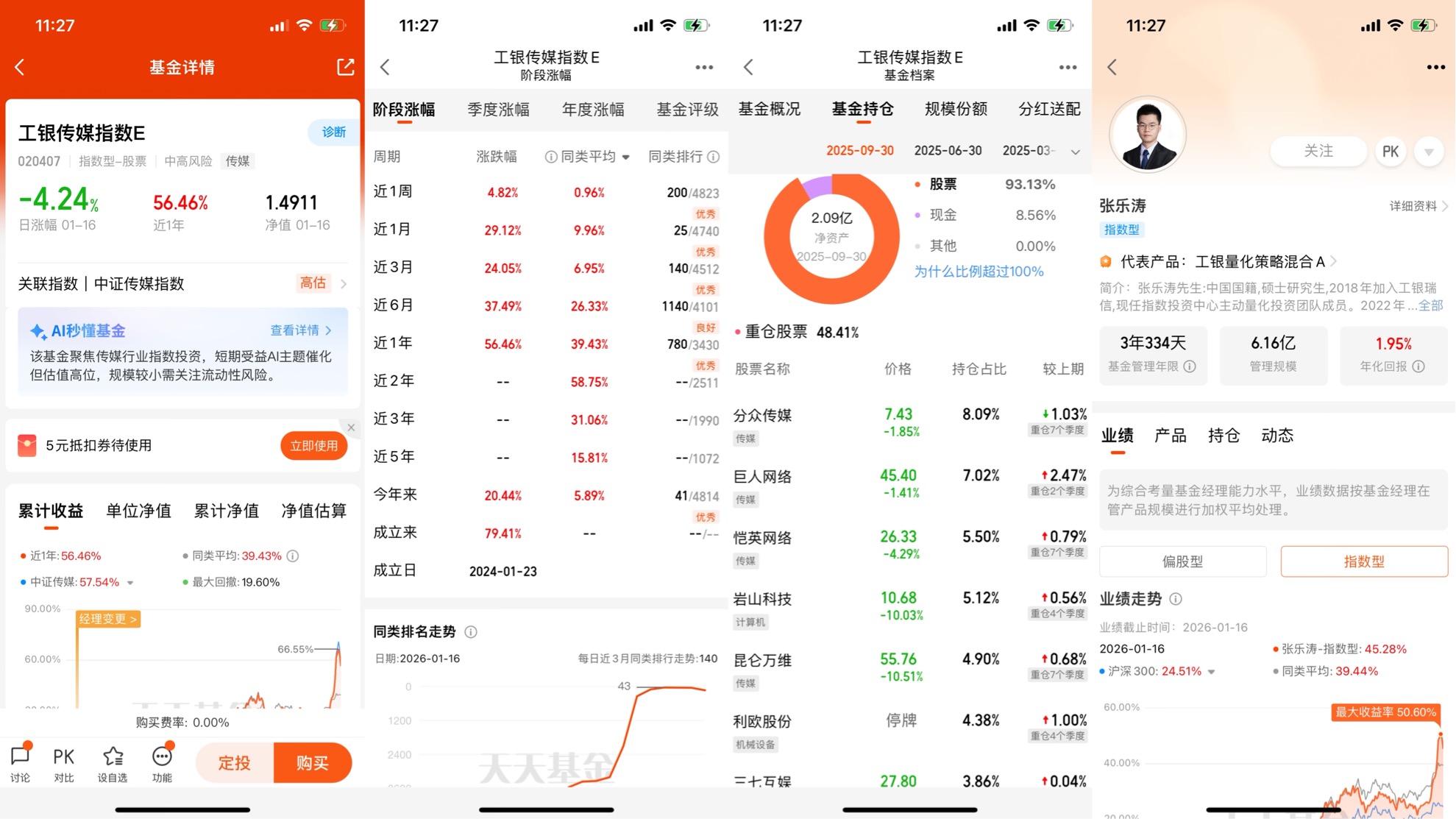1456x819 pixels.
Task: Close the 5元抵扣券 coupon banner
Action: 351,428
